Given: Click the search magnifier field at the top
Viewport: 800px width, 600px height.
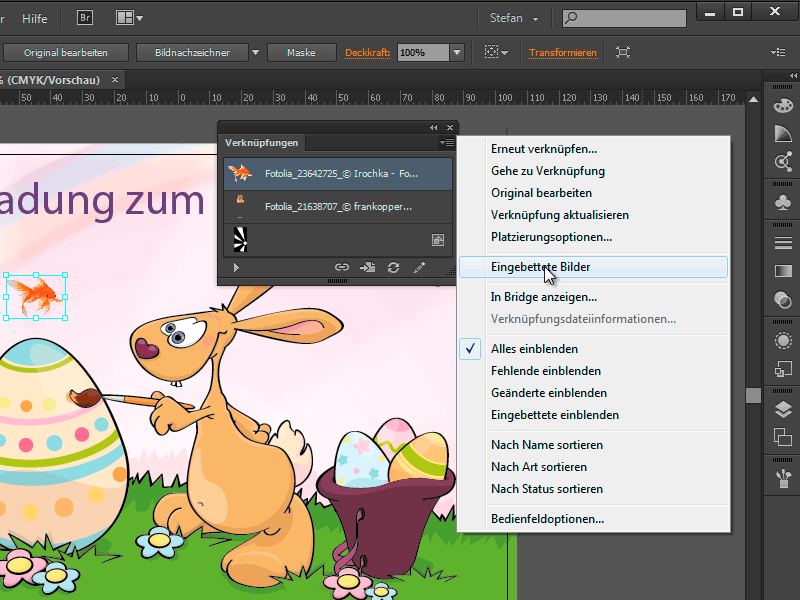Looking at the screenshot, I should [x=624, y=18].
